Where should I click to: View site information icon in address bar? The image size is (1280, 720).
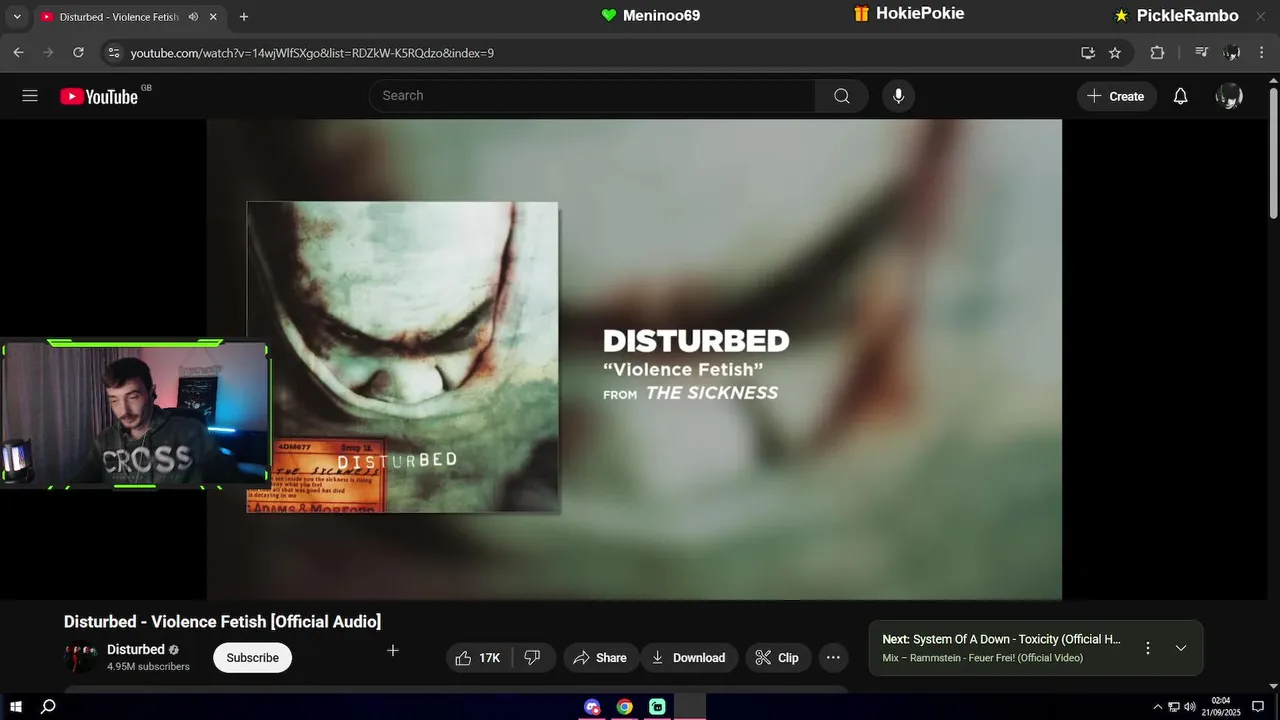point(113,52)
